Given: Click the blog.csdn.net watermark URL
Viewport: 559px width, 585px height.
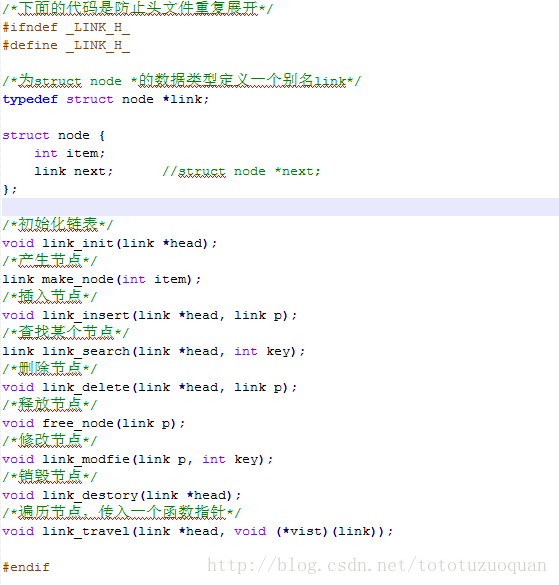Looking at the screenshot, I should coord(377,566).
